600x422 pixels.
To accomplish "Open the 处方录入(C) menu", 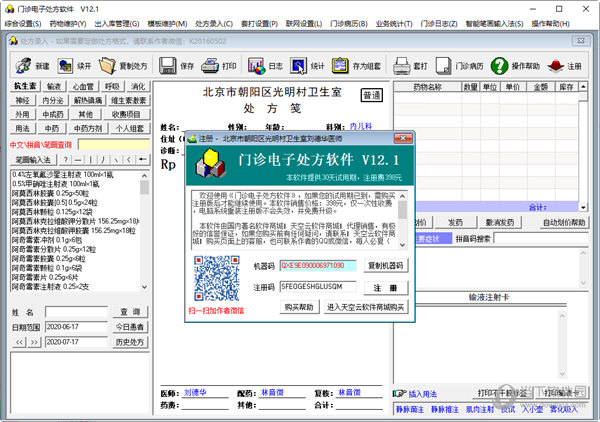I will tap(214, 24).
